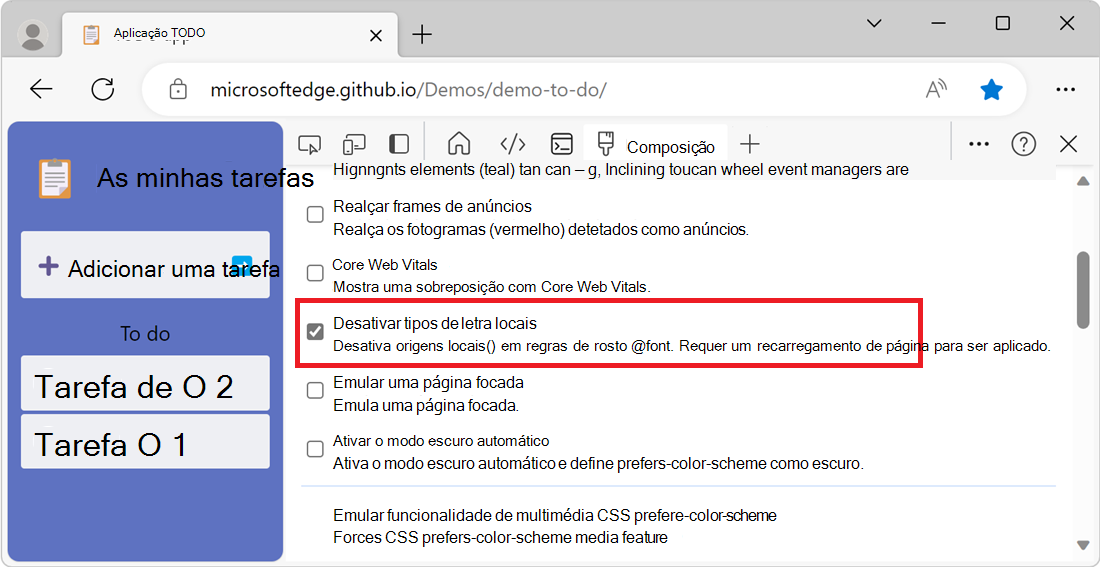This screenshot has width=1100, height=567.
Task: Activate the Read Aloud icon
Action: tap(936, 89)
